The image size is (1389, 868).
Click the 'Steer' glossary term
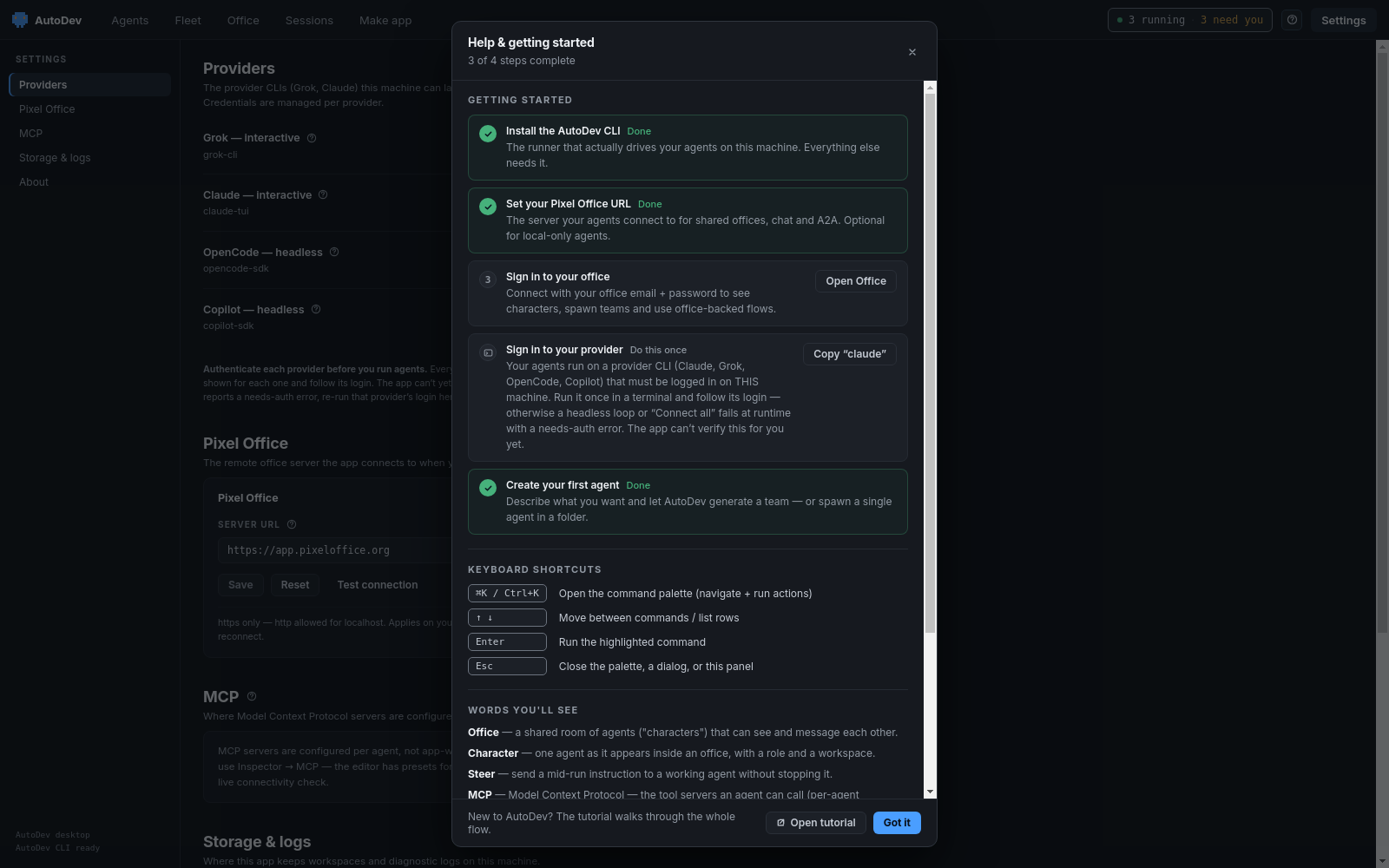(x=481, y=774)
